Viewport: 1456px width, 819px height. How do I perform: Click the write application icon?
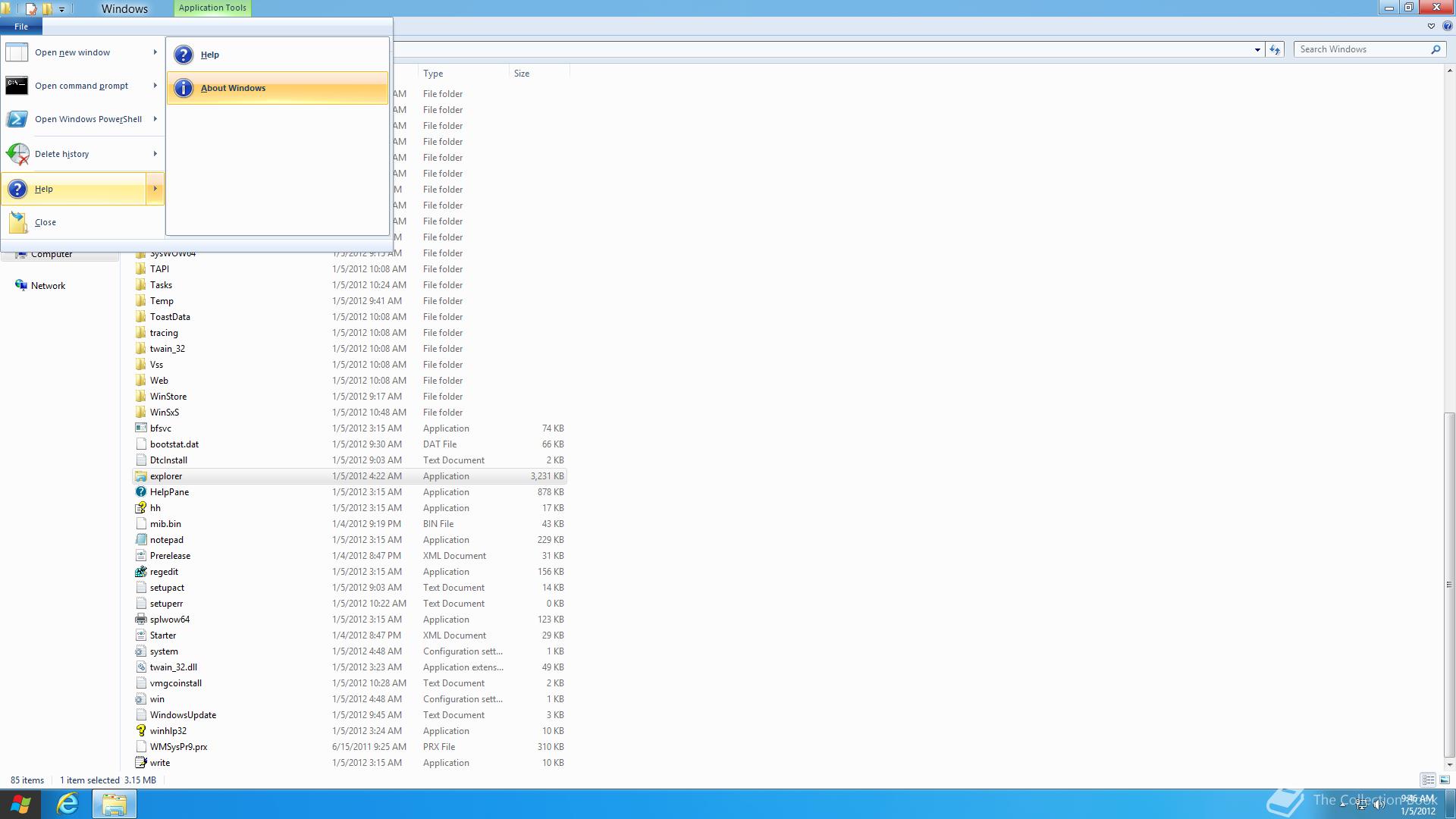(x=140, y=763)
